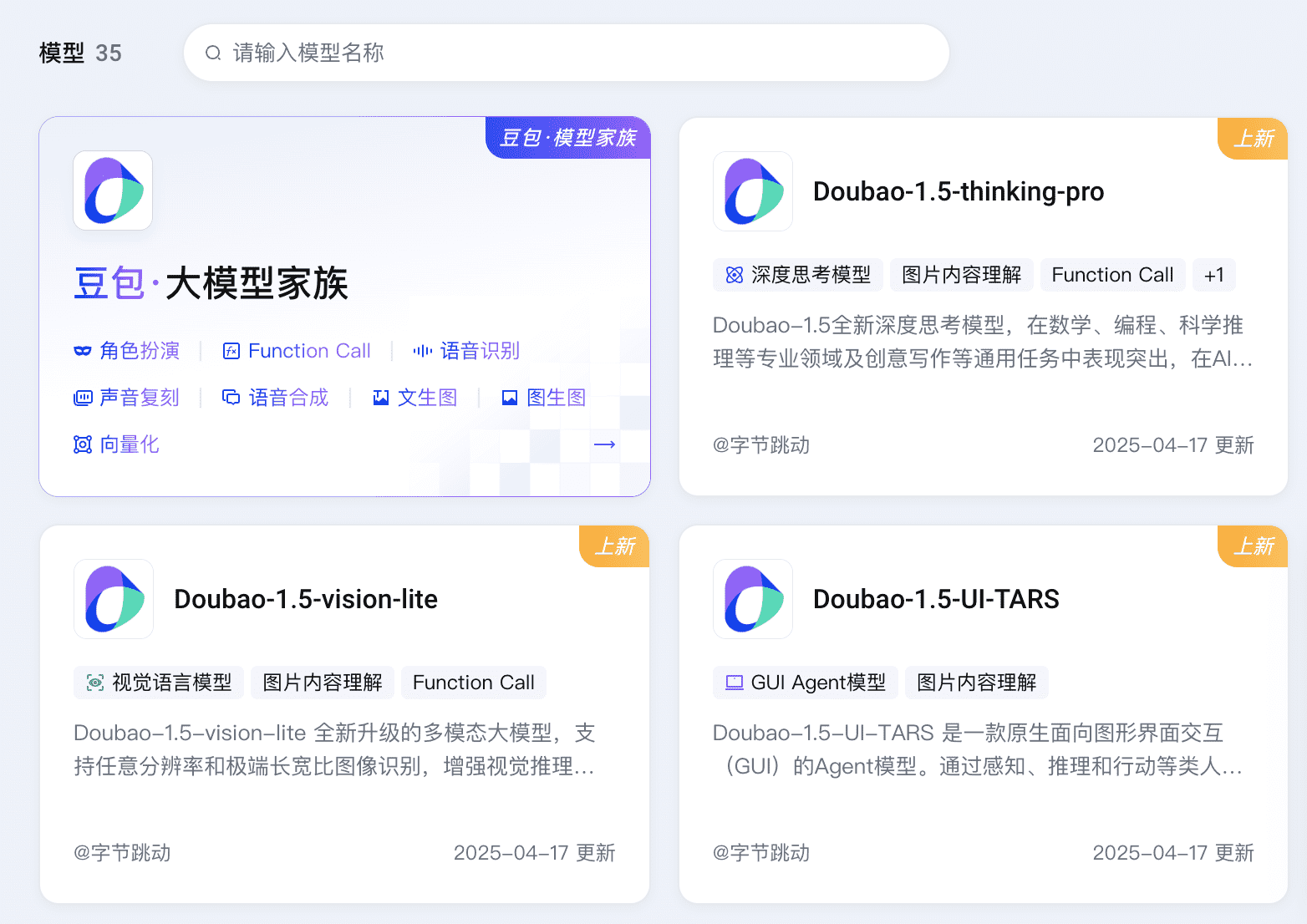Open the 图生图 link

[556, 398]
